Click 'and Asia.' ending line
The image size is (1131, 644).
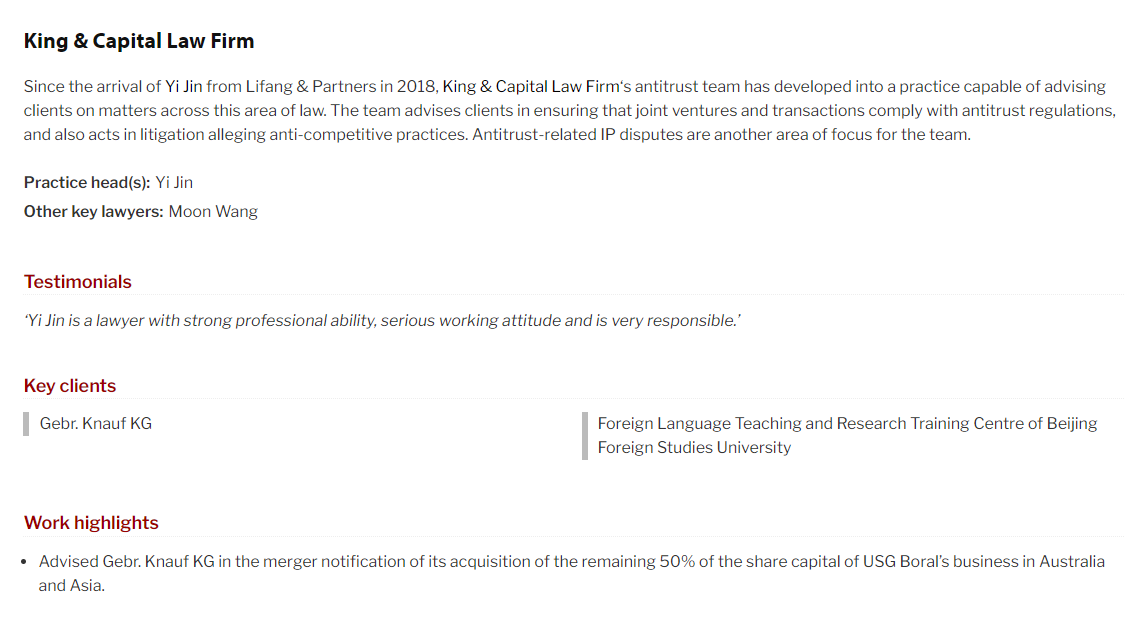pyautogui.click(x=71, y=586)
